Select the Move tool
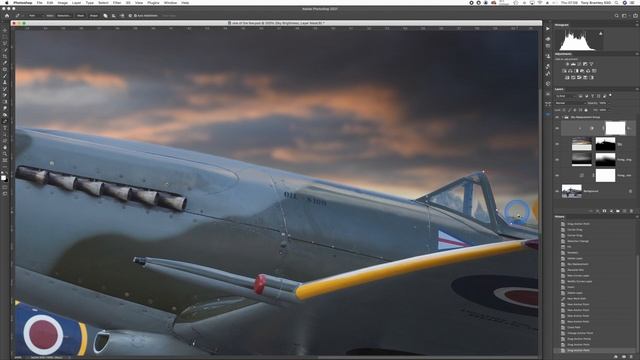The height and width of the screenshot is (360, 640). (5, 30)
